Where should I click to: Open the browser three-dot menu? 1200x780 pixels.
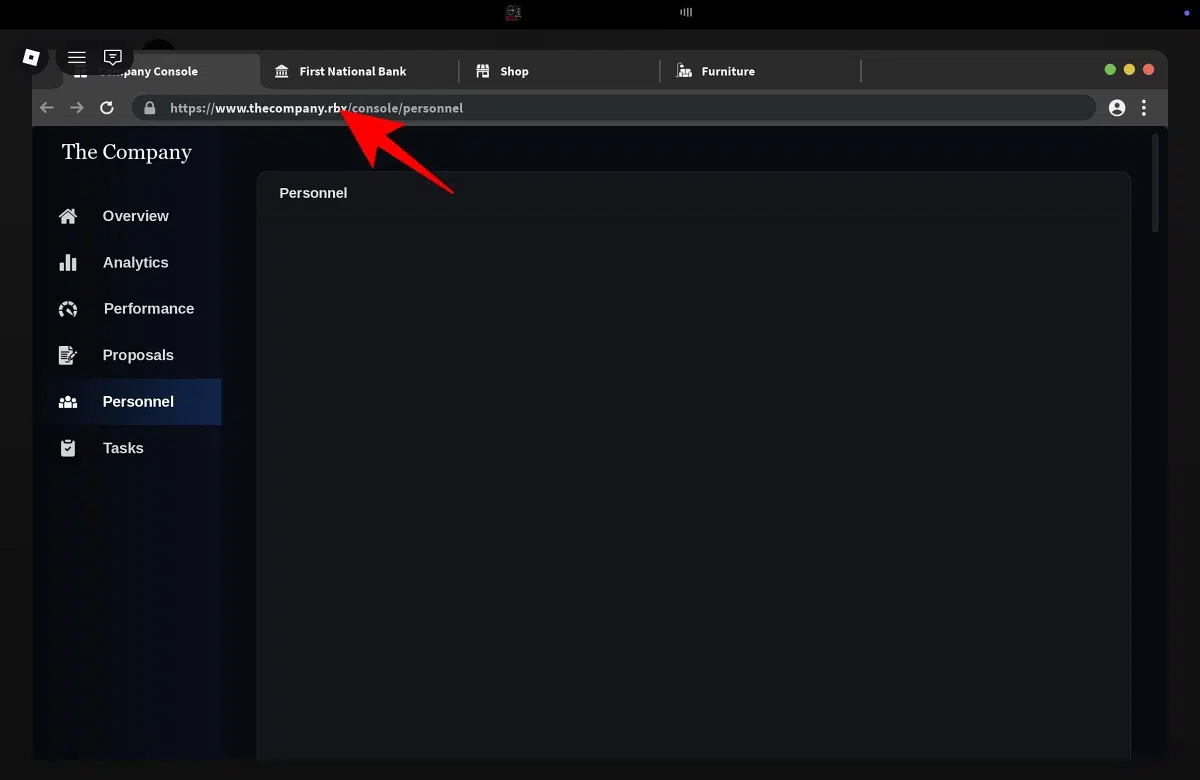coord(1144,108)
